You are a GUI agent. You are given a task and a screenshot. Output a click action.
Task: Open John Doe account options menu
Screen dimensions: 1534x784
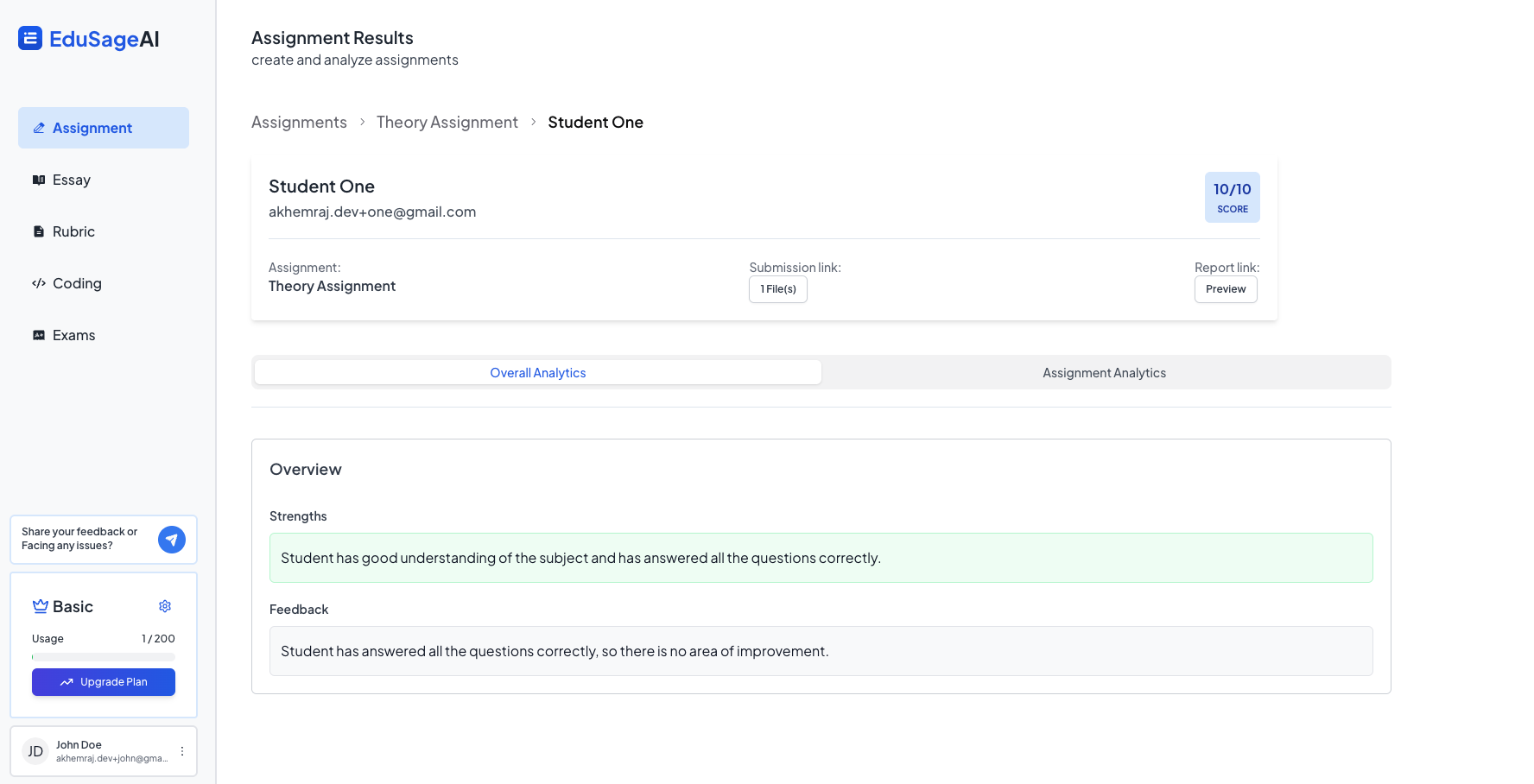click(x=182, y=751)
